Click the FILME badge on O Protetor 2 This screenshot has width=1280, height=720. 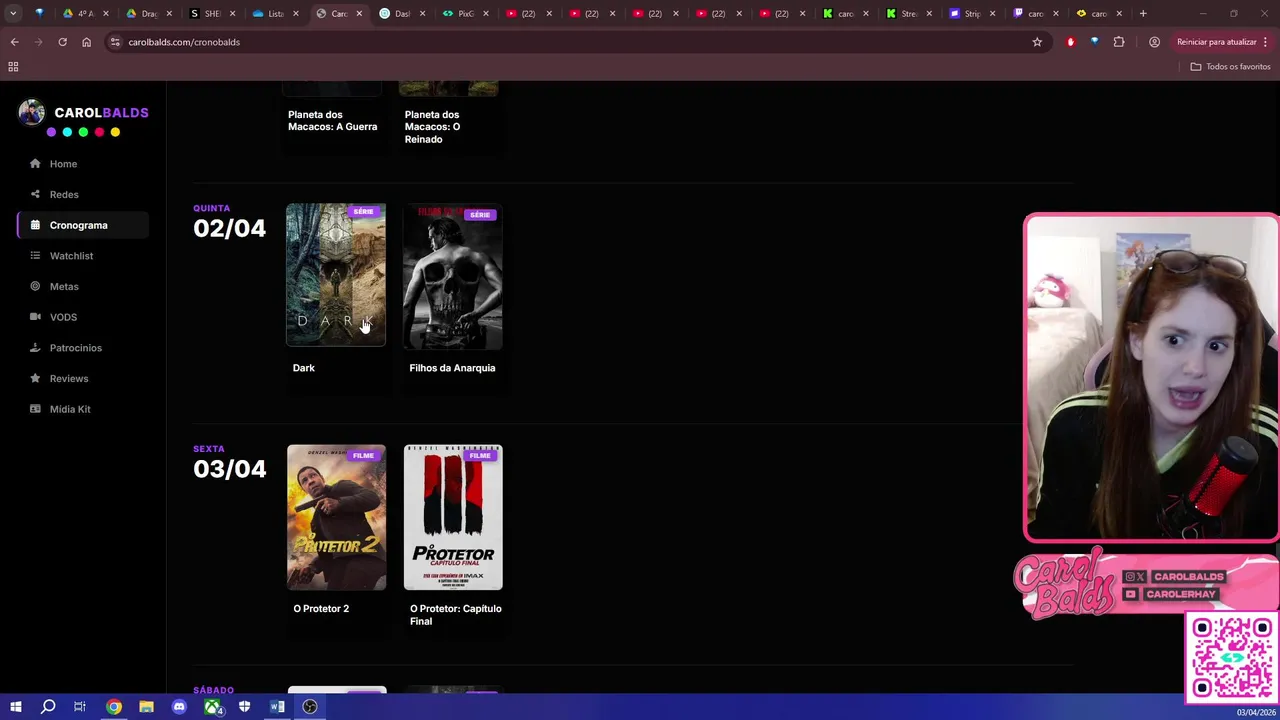pyautogui.click(x=363, y=456)
